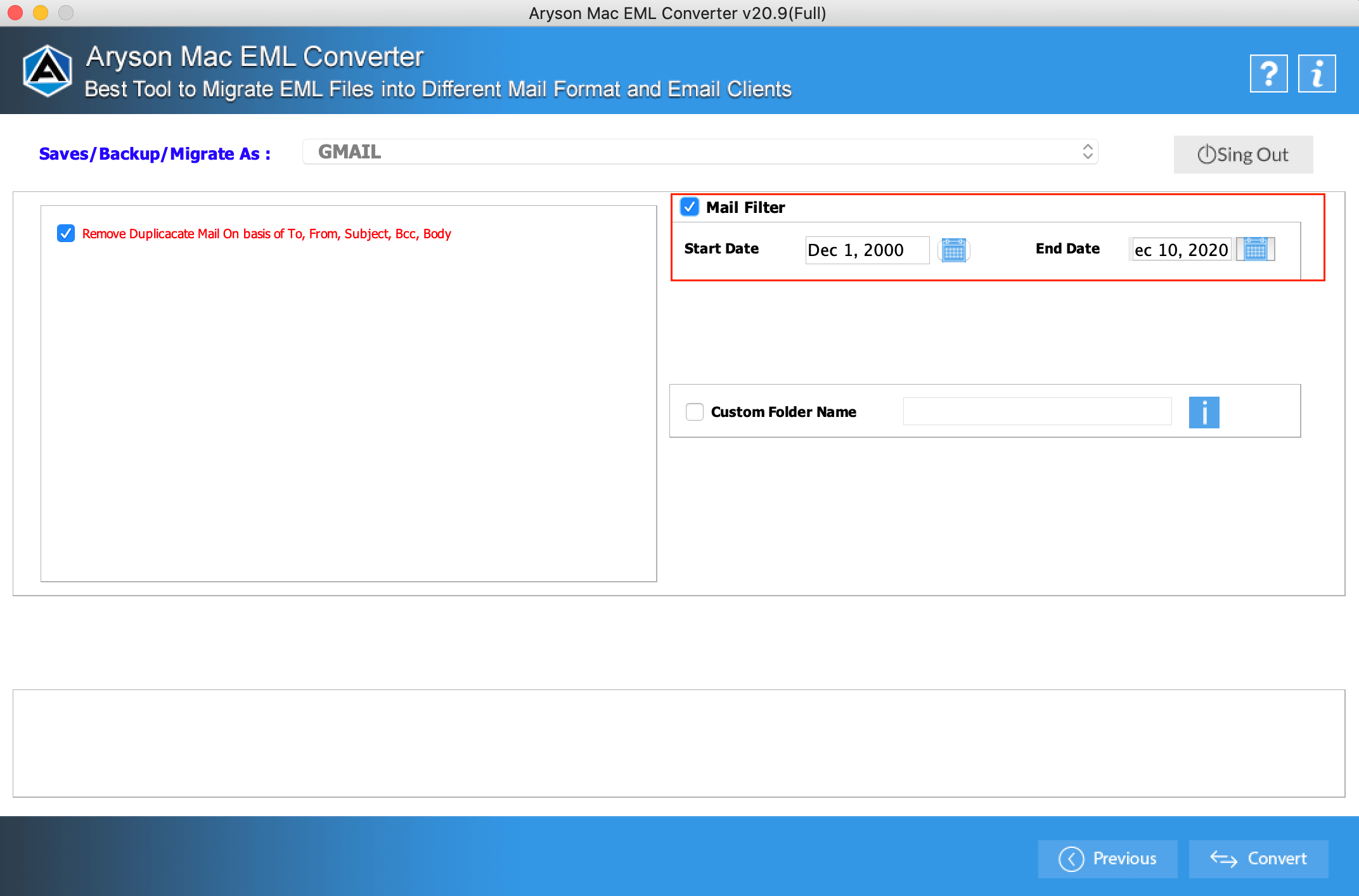Click the Saves/Backup/Migrate As label
Screen dimensions: 1359x896
(x=155, y=154)
